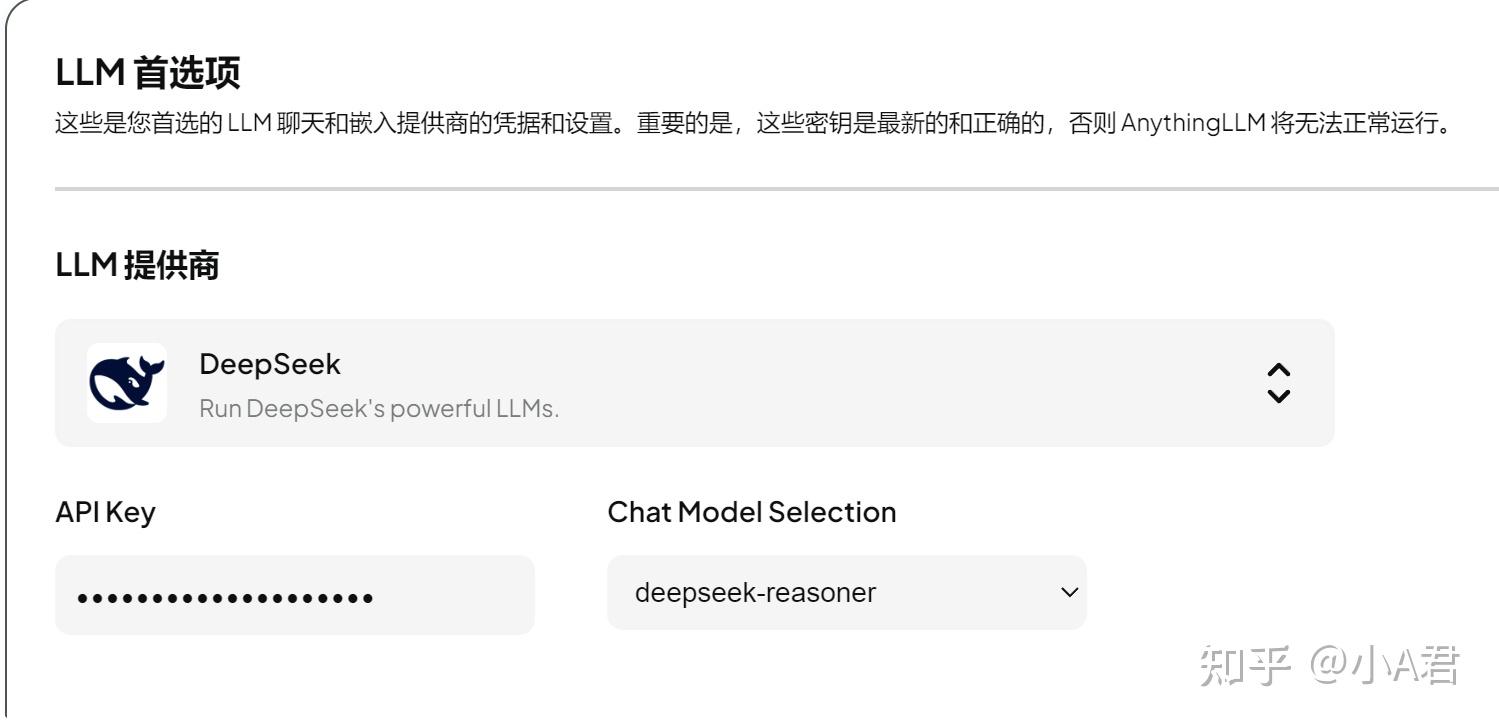Click inside the API Key input field
The height and width of the screenshot is (726, 1499).
pyautogui.click(x=295, y=594)
